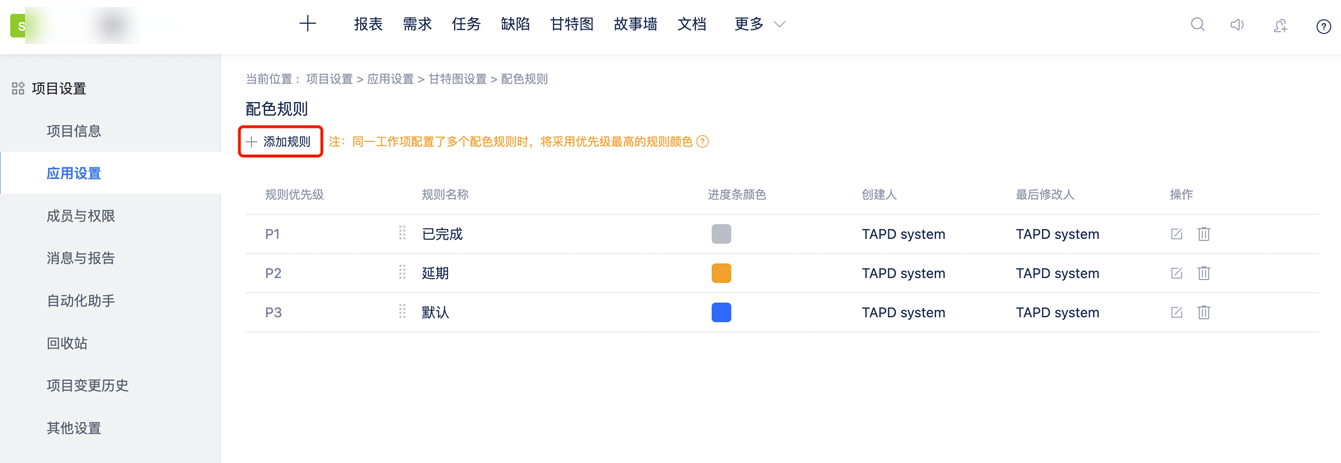Click the drag handle for 已完成
Screen dimensions: 1341x463
pos(402,233)
